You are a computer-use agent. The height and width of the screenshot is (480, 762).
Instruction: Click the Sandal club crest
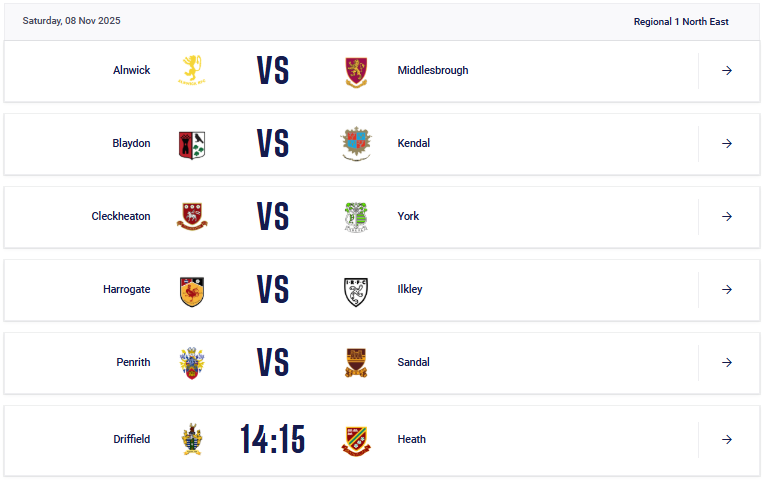(355, 363)
